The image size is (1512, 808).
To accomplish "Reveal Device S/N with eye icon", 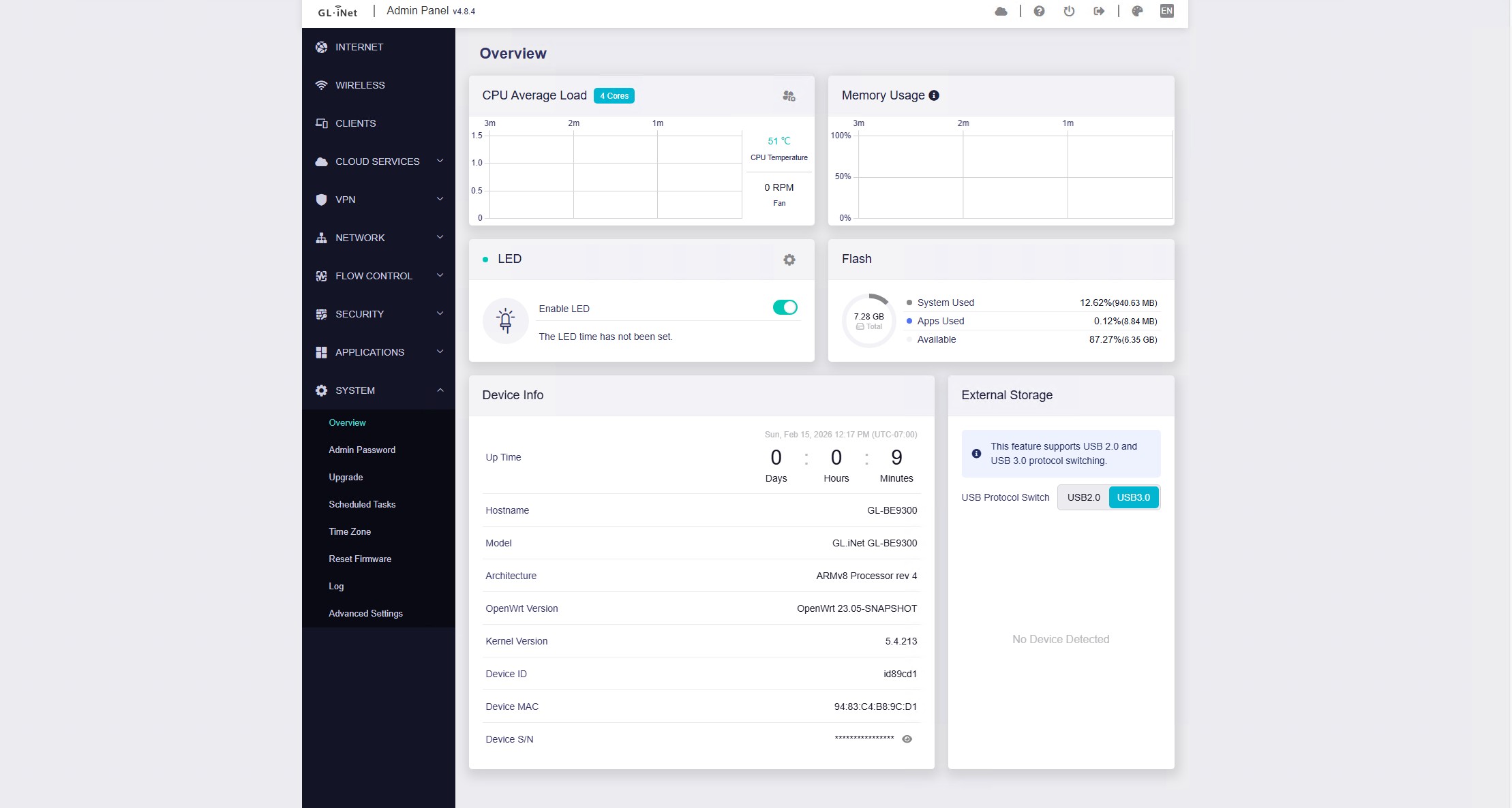I will point(907,739).
